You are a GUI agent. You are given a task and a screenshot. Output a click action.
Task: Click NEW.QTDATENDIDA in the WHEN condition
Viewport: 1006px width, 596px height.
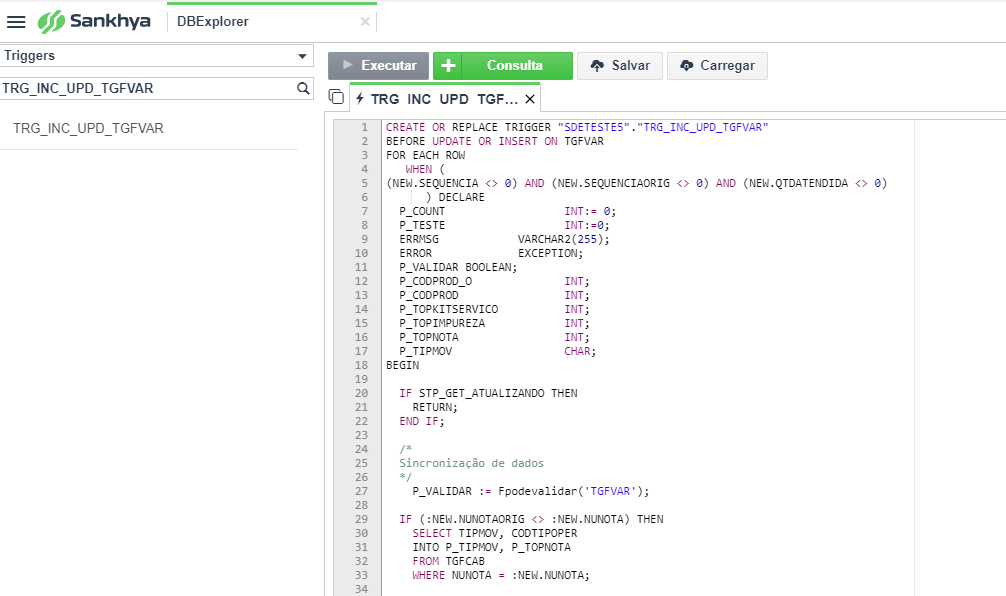(x=799, y=183)
